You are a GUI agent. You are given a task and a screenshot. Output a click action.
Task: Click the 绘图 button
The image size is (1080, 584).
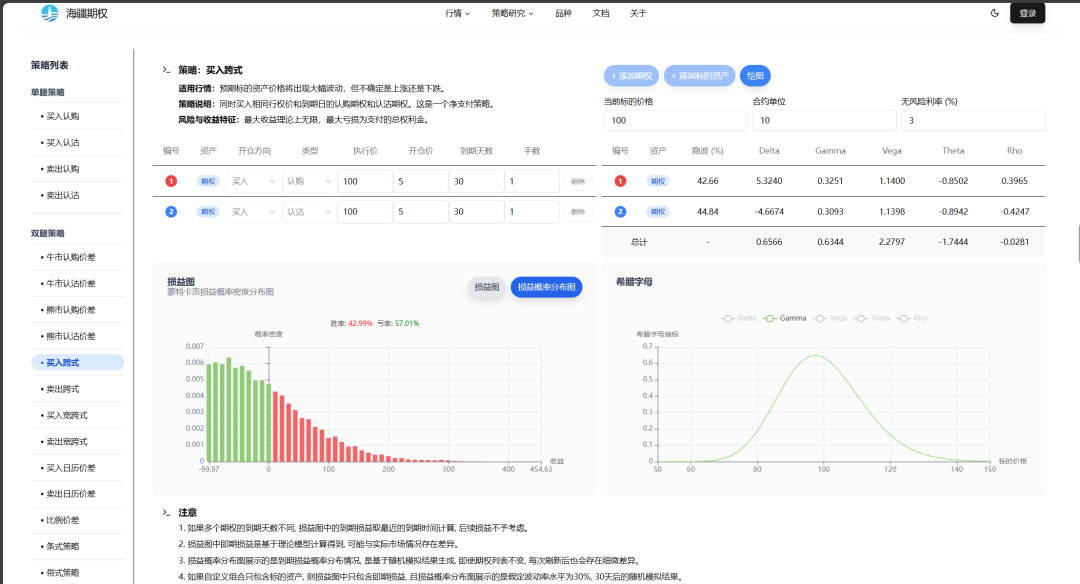(x=755, y=76)
